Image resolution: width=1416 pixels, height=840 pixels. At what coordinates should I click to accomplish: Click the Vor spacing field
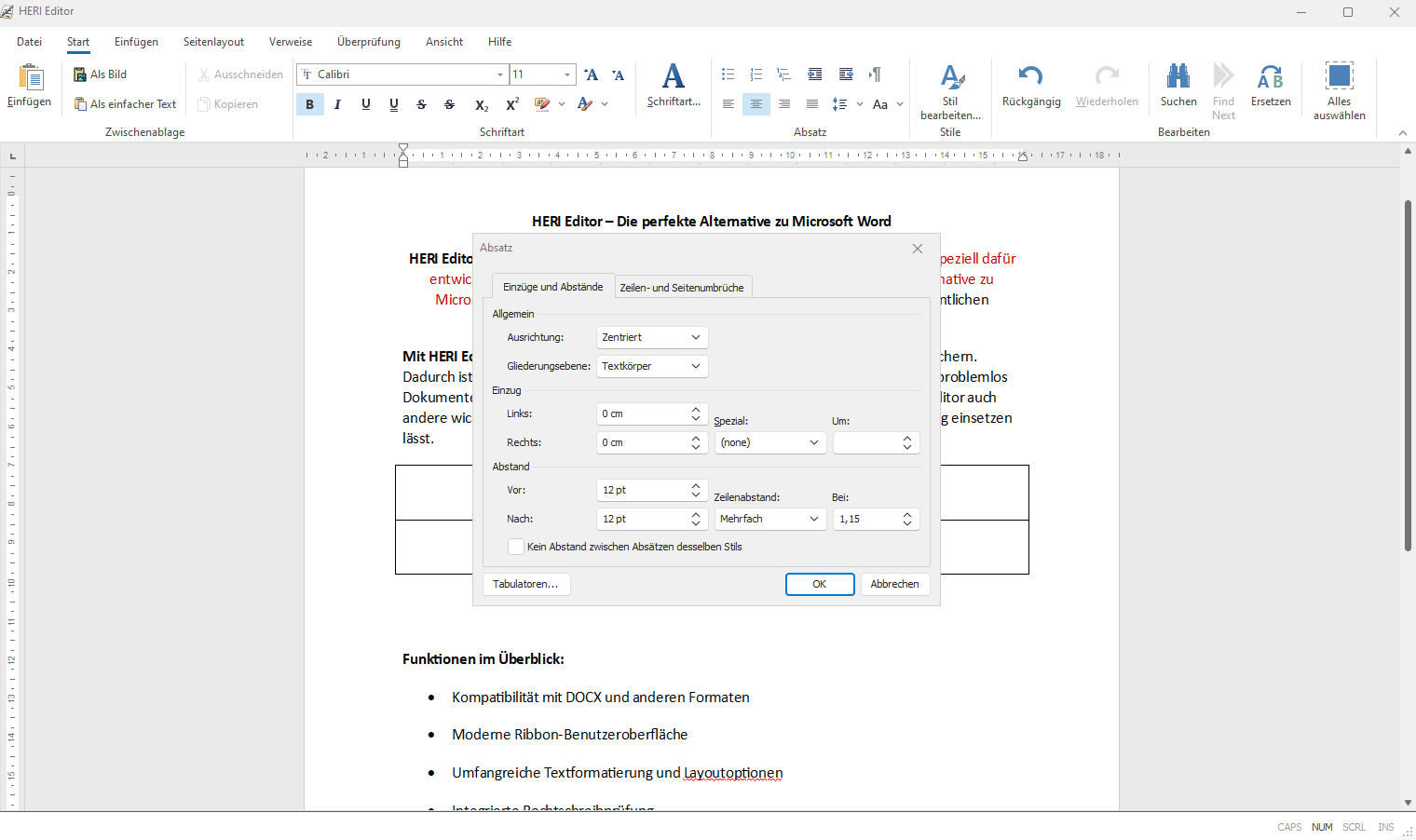click(652, 490)
